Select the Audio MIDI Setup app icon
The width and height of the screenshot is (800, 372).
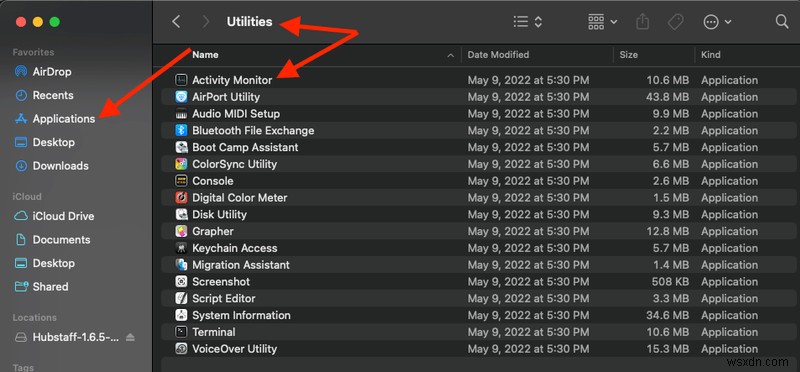tap(181, 114)
